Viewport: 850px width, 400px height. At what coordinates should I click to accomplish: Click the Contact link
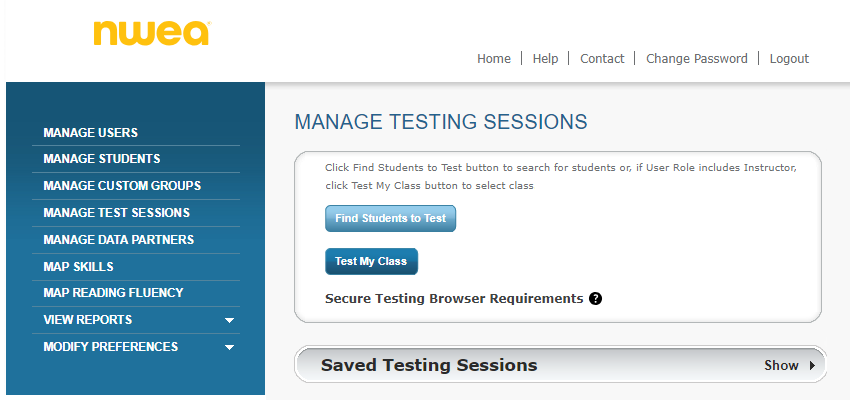point(602,59)
